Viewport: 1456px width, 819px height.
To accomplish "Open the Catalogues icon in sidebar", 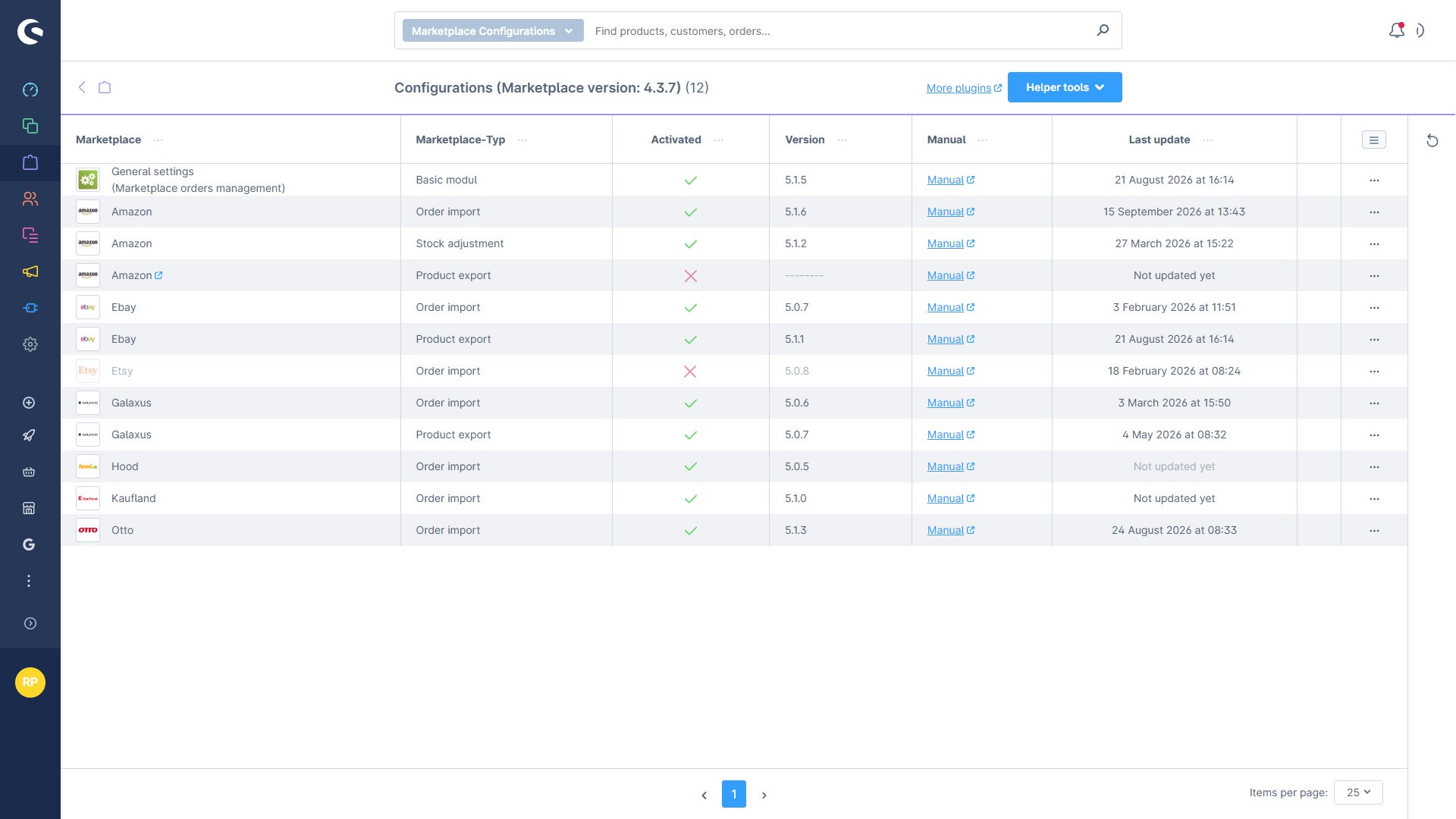I will (30, 126).
